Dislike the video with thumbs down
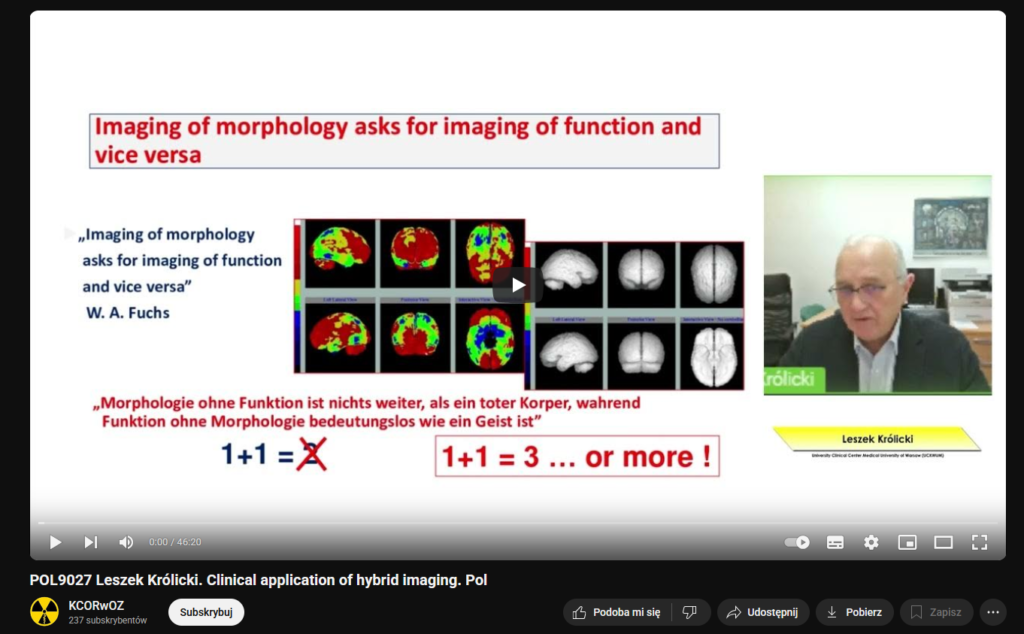1024x634 pixels. (x=689, y=612)
